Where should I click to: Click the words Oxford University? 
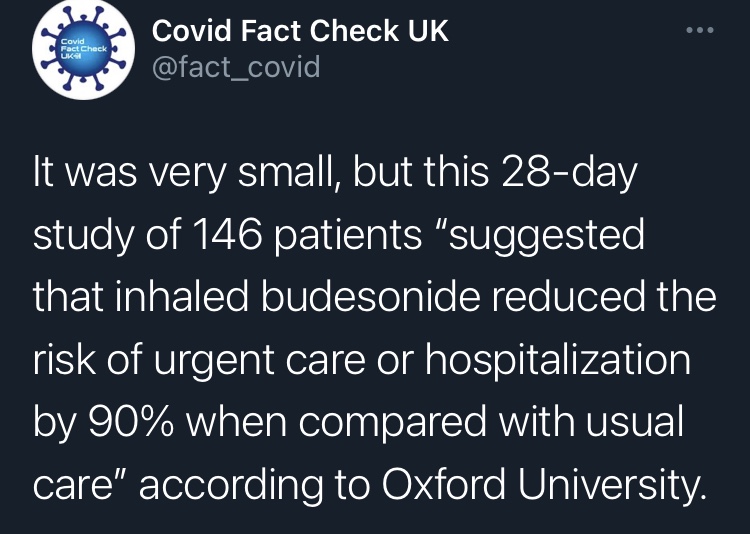[544, 483]
